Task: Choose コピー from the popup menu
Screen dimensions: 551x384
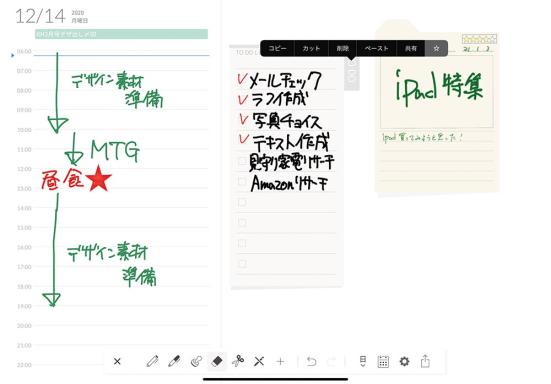Action: (x=278, y=48)
